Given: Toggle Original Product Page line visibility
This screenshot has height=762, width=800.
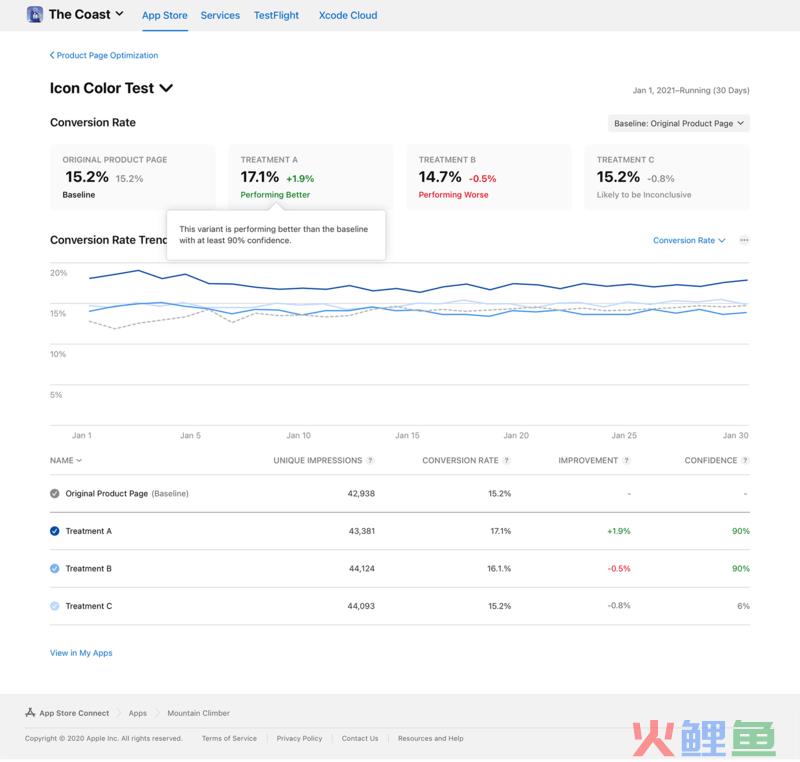Looking at the screenshot, I should point(55,493).
